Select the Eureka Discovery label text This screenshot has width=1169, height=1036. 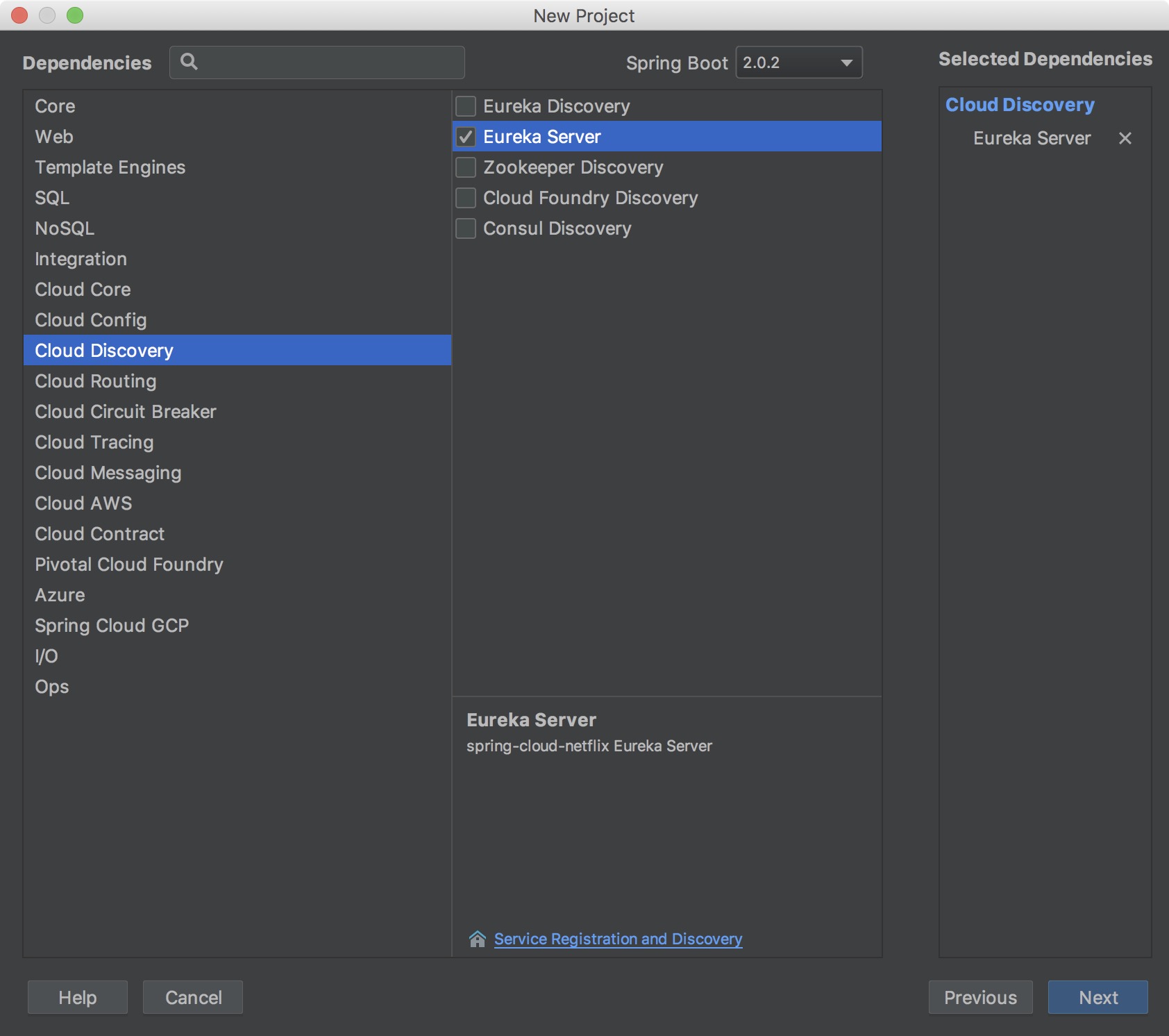[x=557, y=106]
